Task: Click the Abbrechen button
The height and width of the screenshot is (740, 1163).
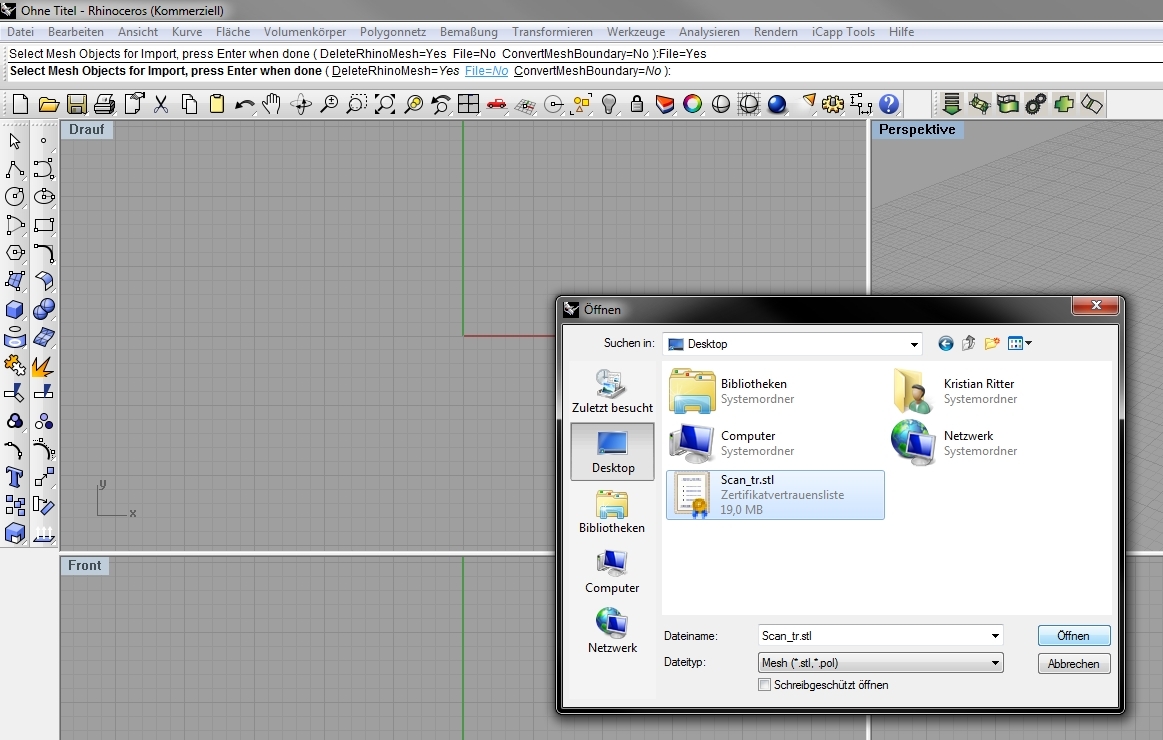Action: (x=1073, y=664)
